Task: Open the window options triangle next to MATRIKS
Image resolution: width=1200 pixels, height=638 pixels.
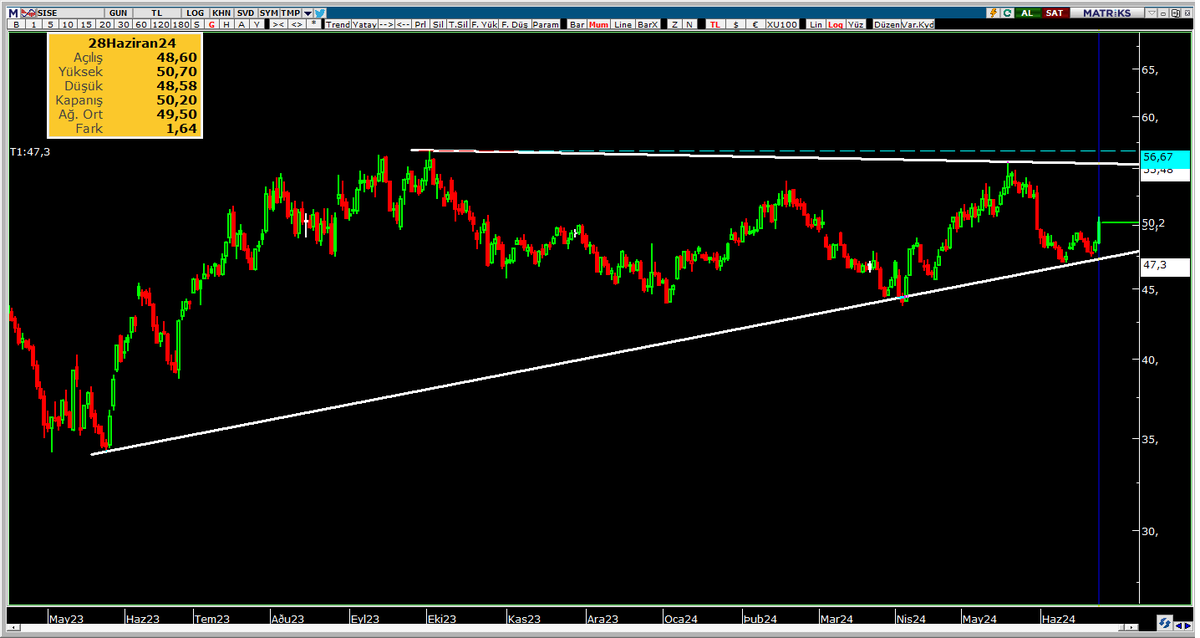Action: 1150,13
